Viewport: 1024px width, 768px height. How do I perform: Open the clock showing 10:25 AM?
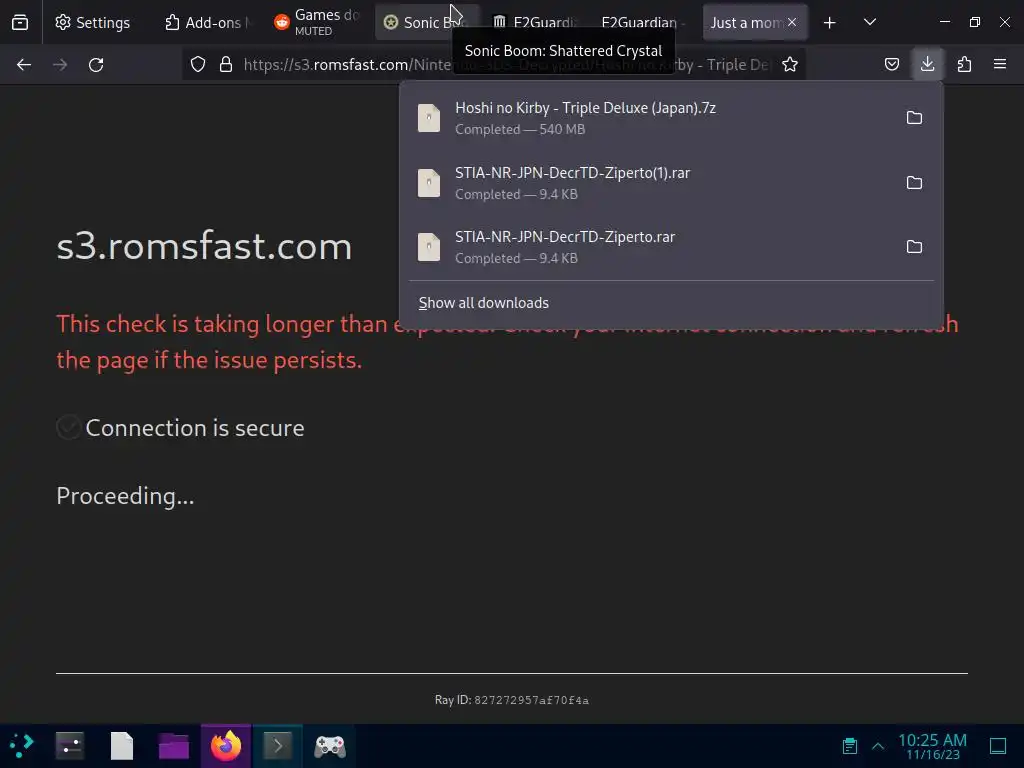pyautogui.click(x=933, y=746)
